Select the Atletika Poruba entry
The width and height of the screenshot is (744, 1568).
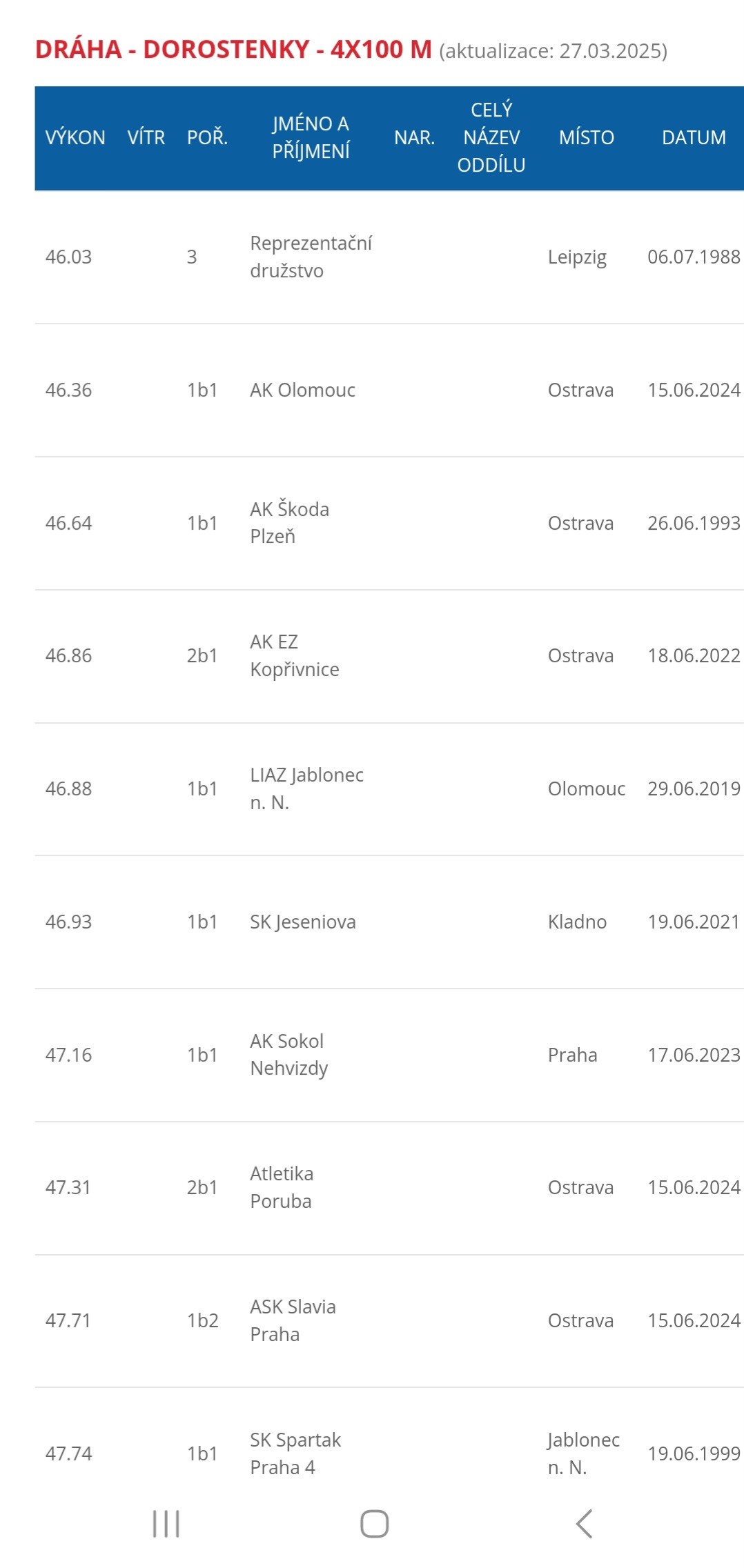tap(282, 1187)
